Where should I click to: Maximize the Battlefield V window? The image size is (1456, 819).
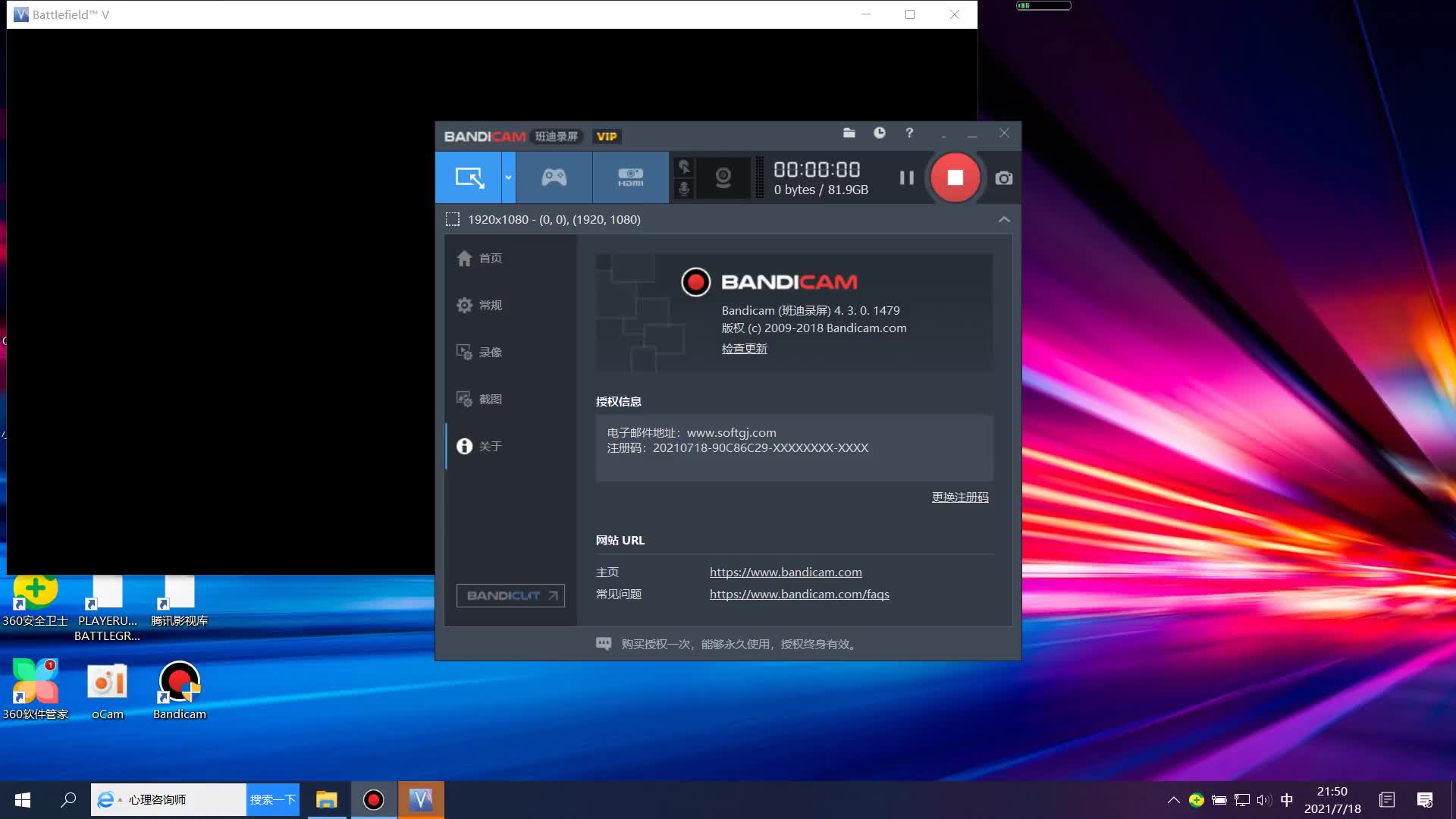pos(910,14)
